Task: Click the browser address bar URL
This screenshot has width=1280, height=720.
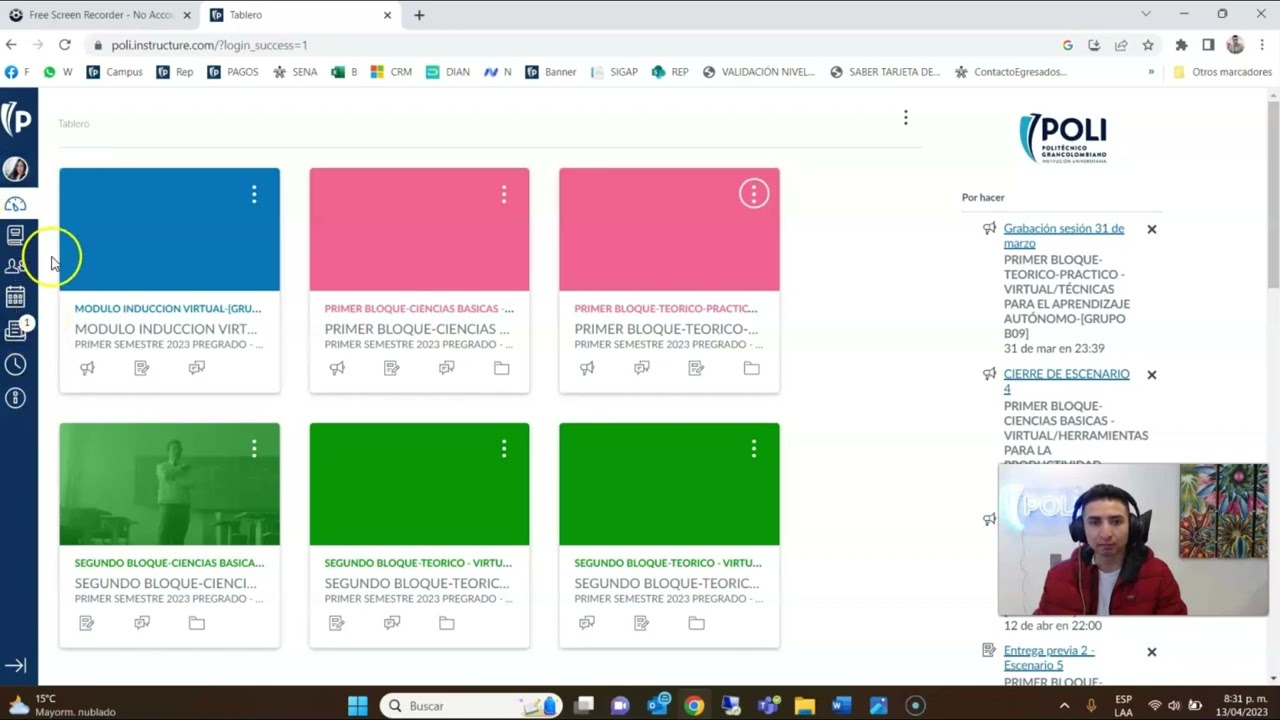Action: tap(209, 45)
